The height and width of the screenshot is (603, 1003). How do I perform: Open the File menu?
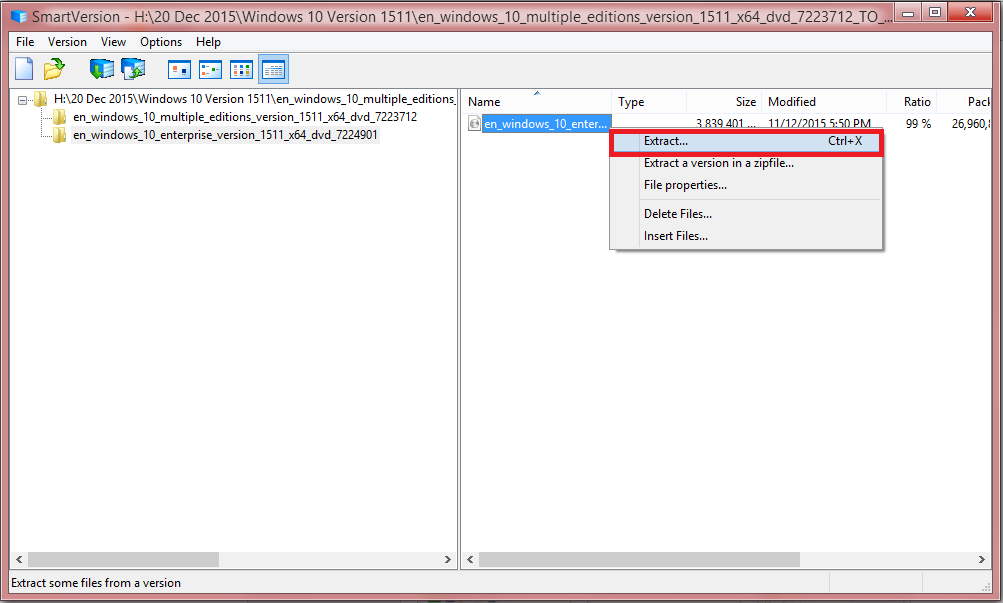(25, 42)
